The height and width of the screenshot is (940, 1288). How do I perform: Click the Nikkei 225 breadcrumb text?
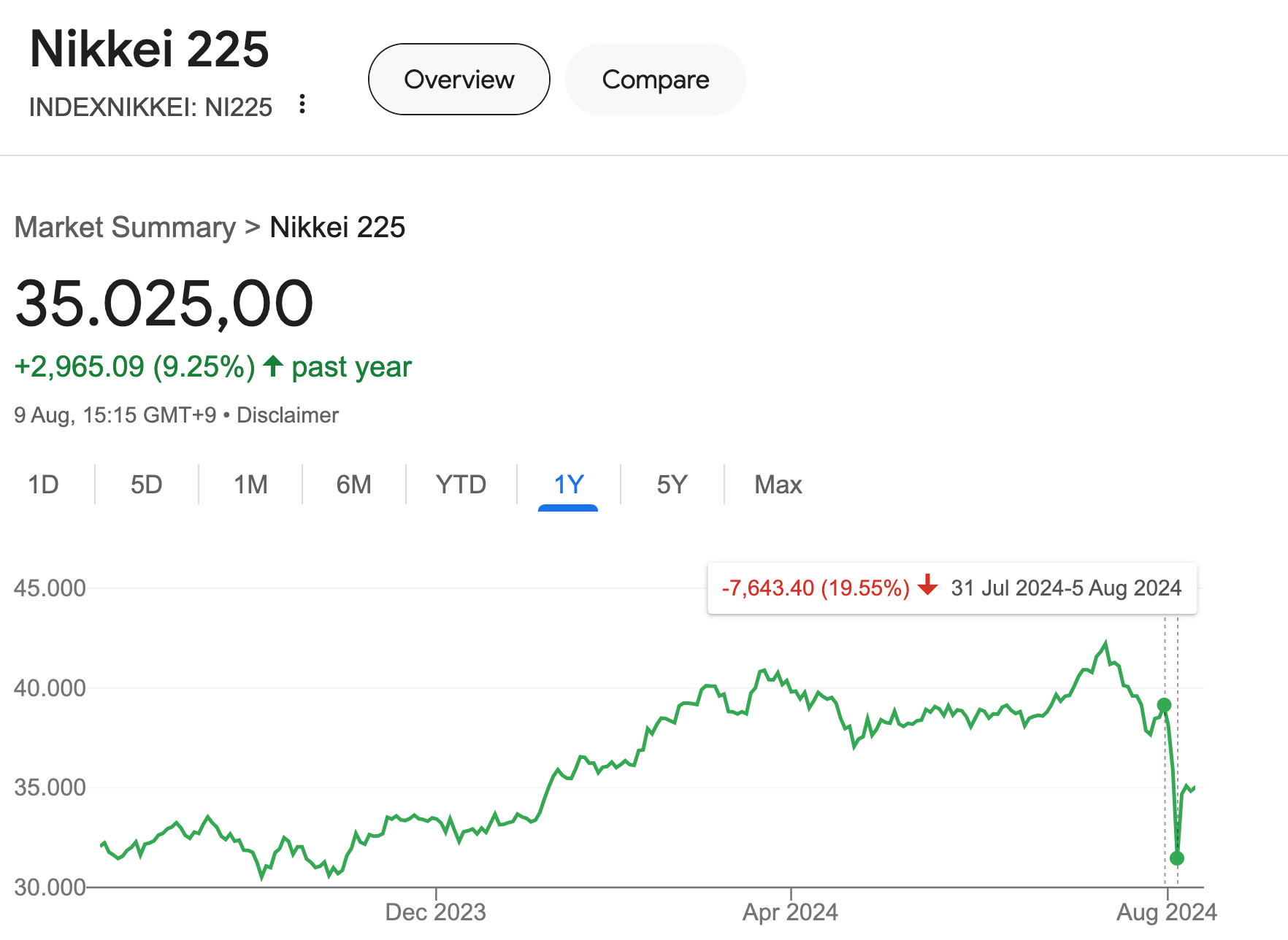coord(337,227)
